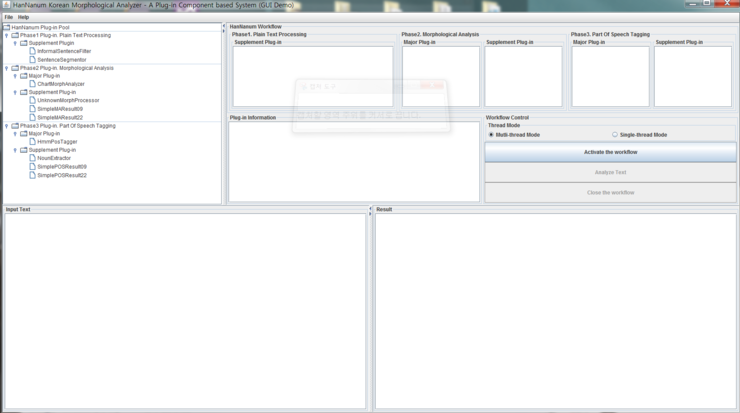Select the Supplement Plug-in folder icon under Phase2
740x413 pixels.
[24, 92]
